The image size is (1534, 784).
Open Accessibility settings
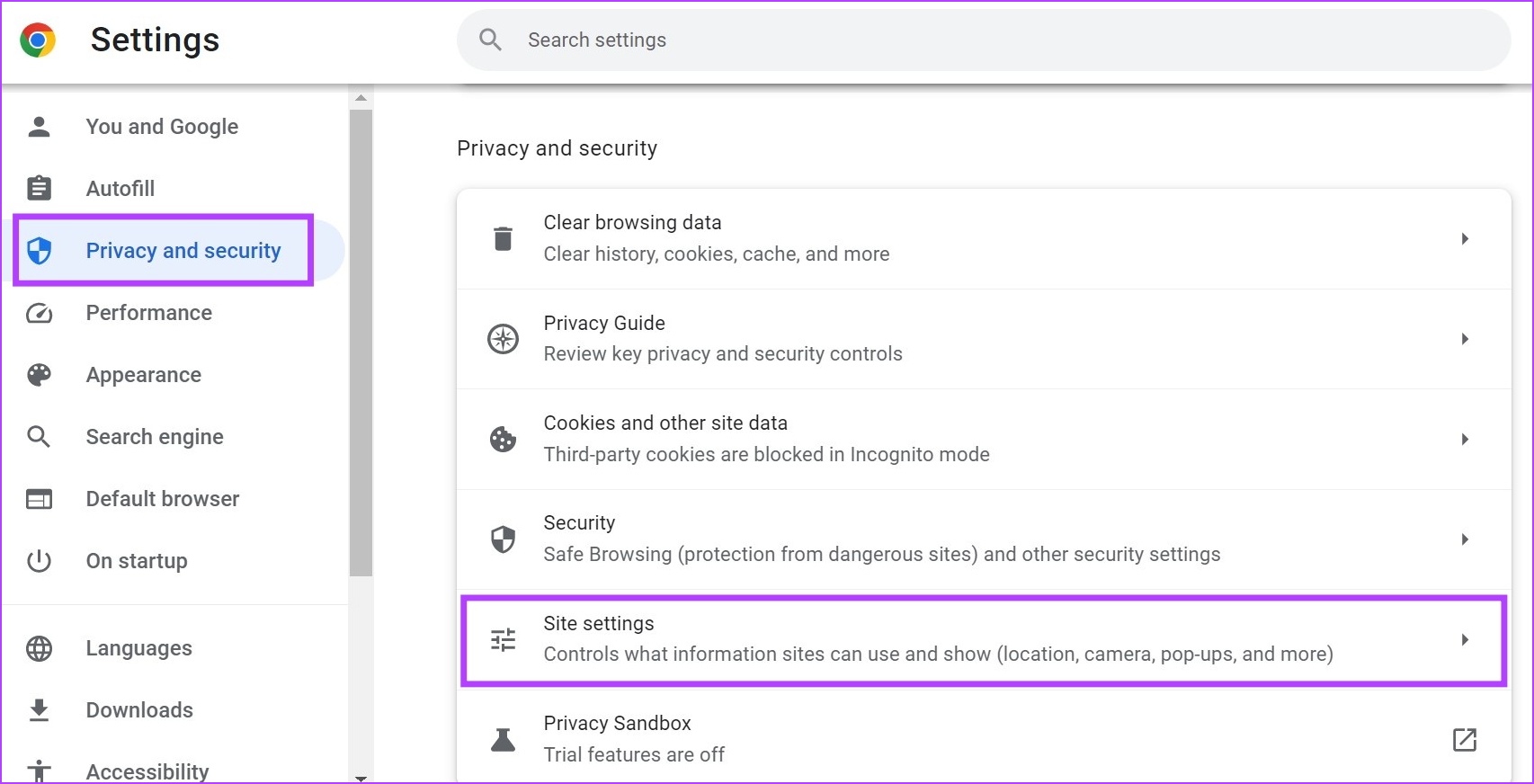pos(147,771)
